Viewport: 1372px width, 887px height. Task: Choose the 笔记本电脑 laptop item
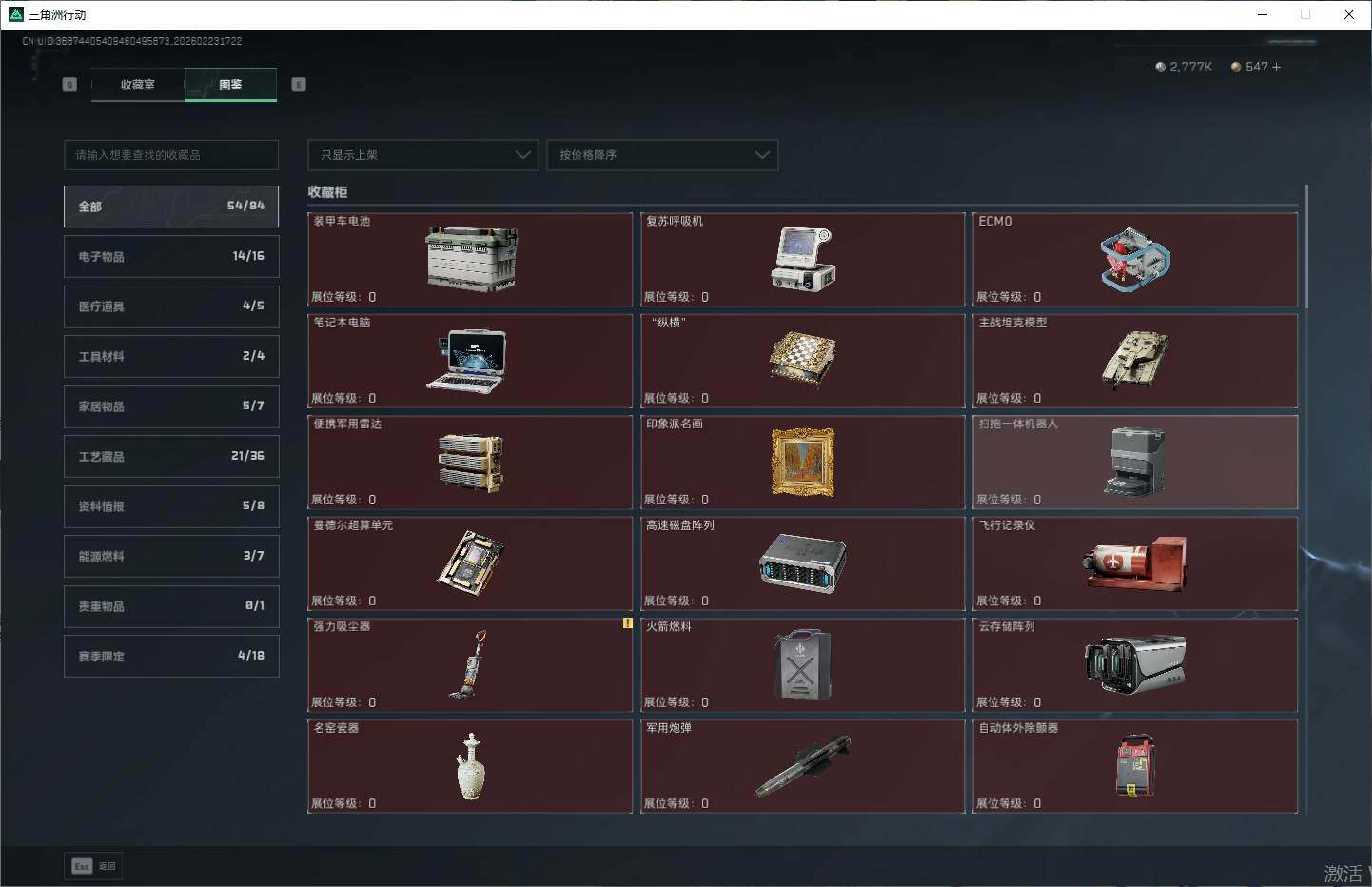470,361
